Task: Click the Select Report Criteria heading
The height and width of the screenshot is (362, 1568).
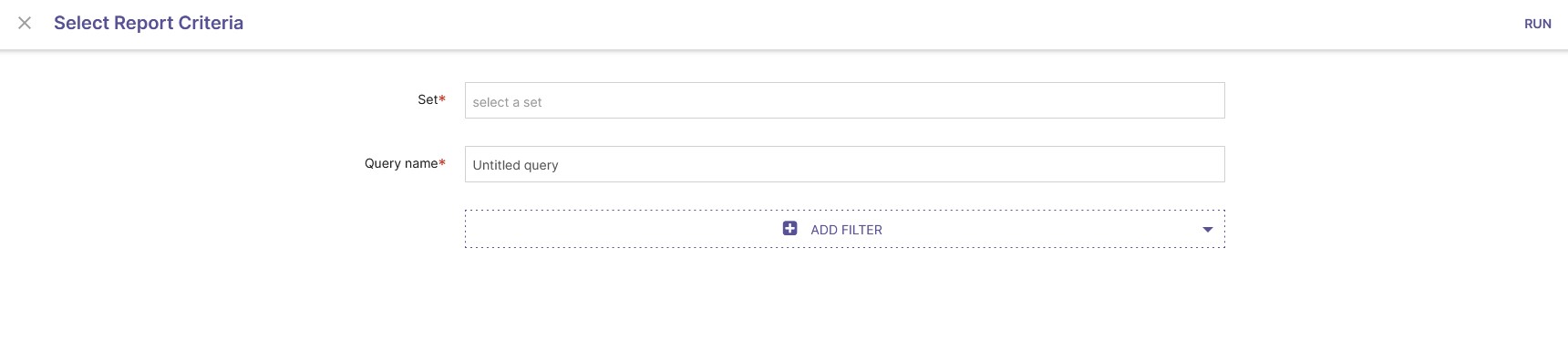Action: (149, 23)
